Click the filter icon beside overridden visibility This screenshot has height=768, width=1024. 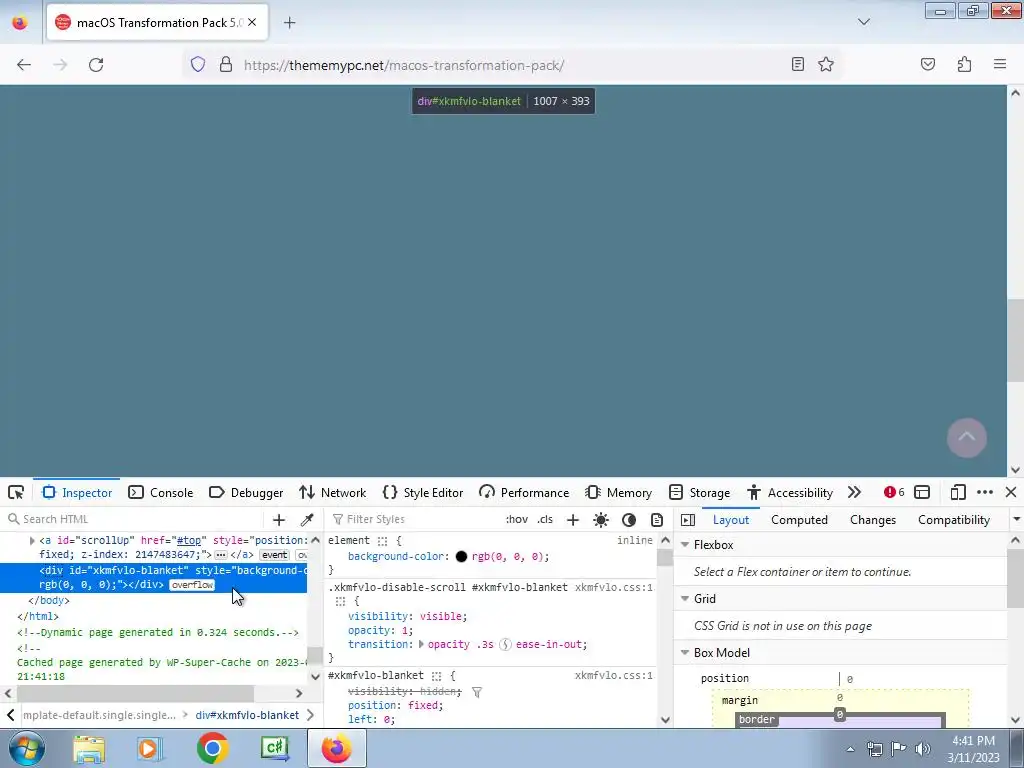[x=477, y=692]
